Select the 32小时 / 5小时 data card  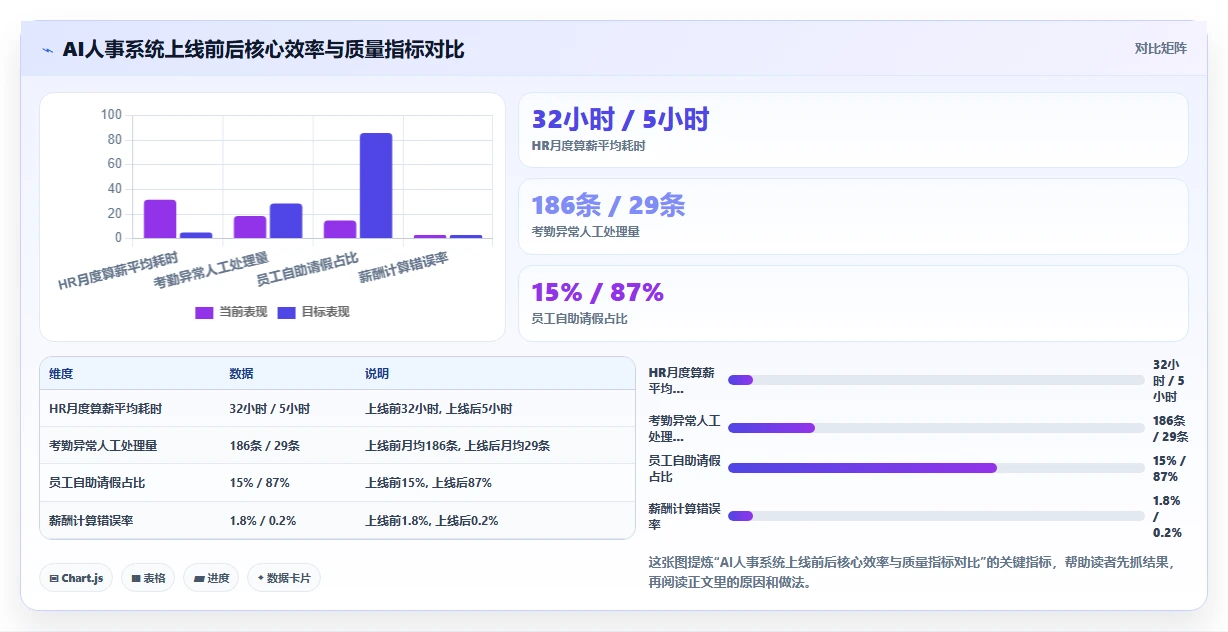coord(853,130)
